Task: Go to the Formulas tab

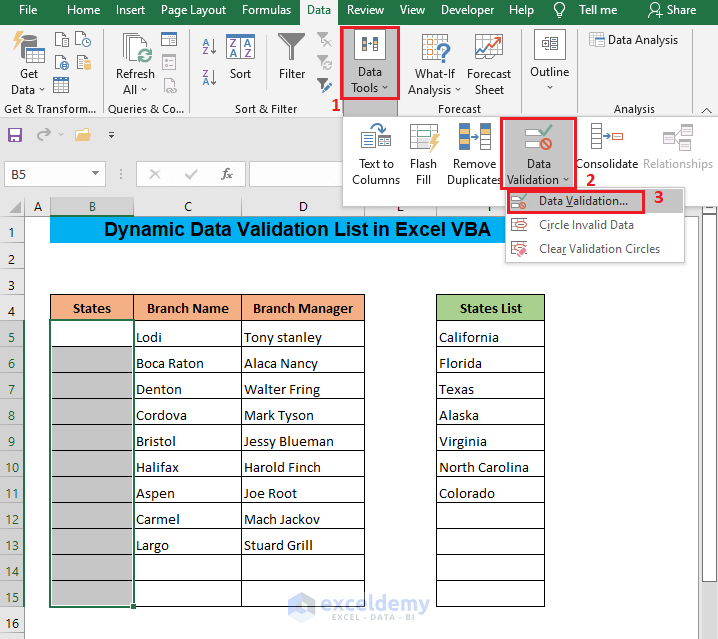Action: pos(267,10)
